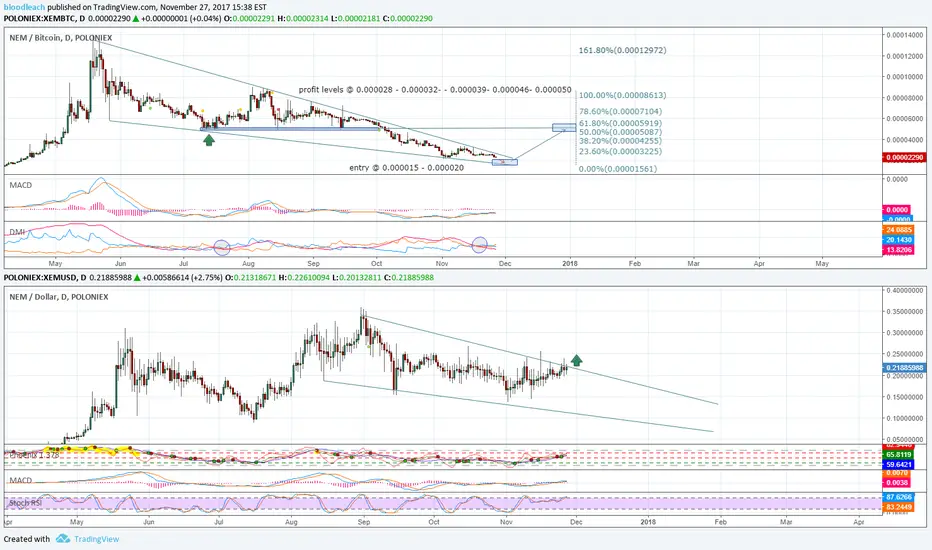
Task: Click the blue 20.1430 DMI value badge
Action: 899,240
